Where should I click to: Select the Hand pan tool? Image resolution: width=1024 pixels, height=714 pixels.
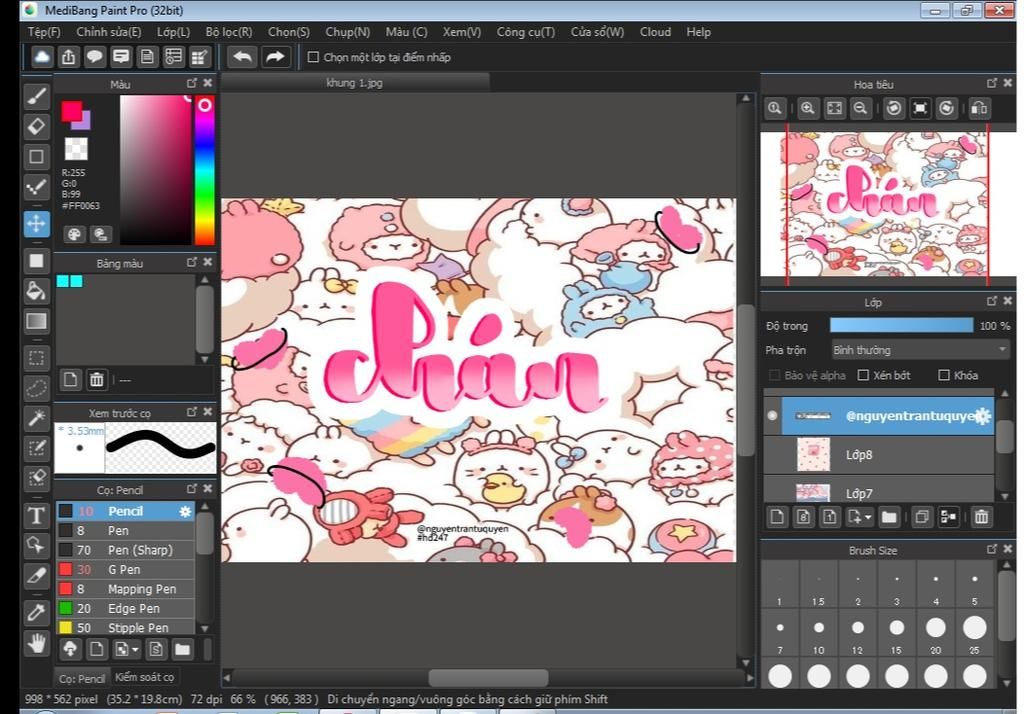37,643
